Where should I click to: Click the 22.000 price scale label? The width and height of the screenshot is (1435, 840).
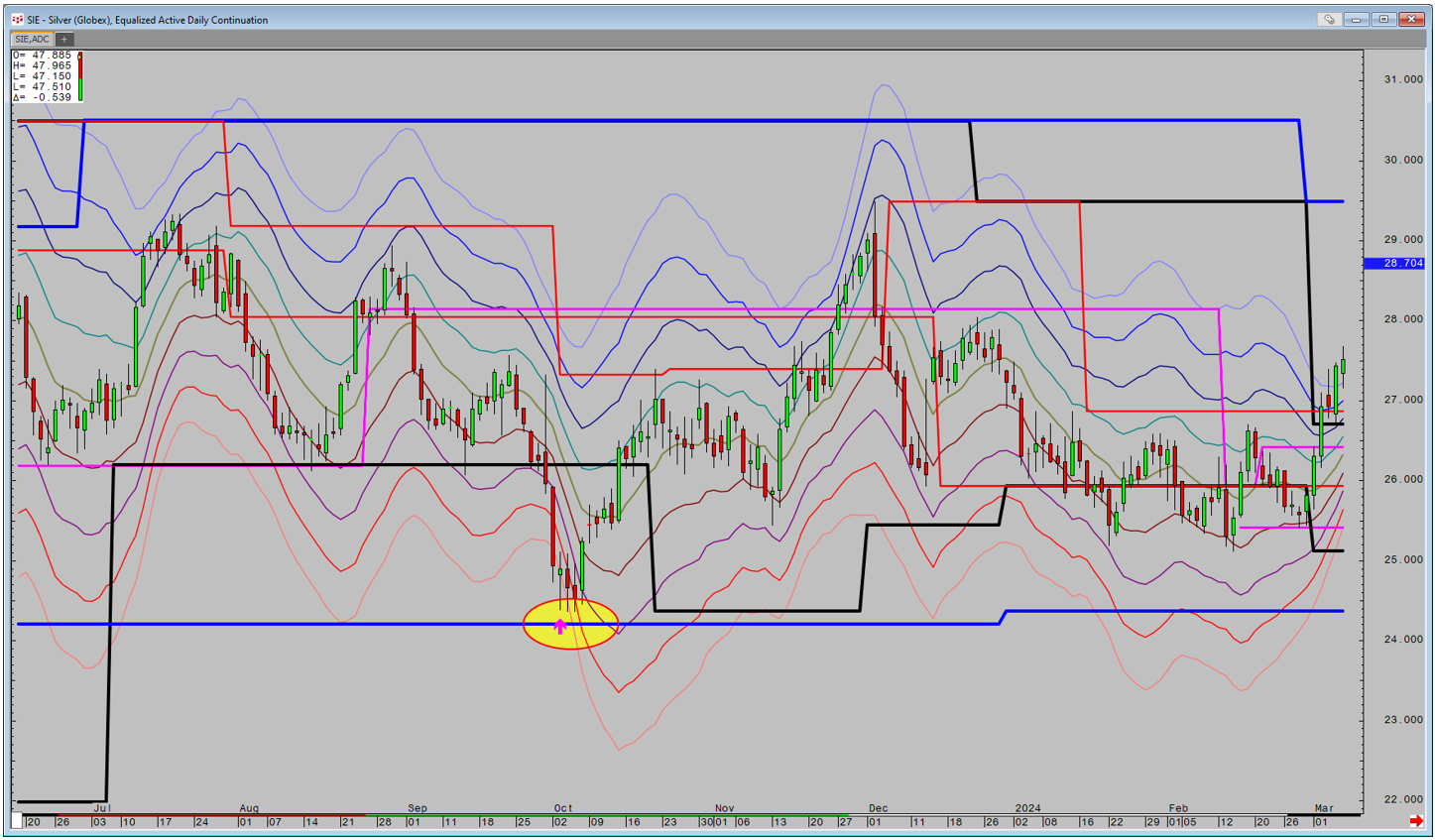pyautogui.click(x=1402, y=799)
